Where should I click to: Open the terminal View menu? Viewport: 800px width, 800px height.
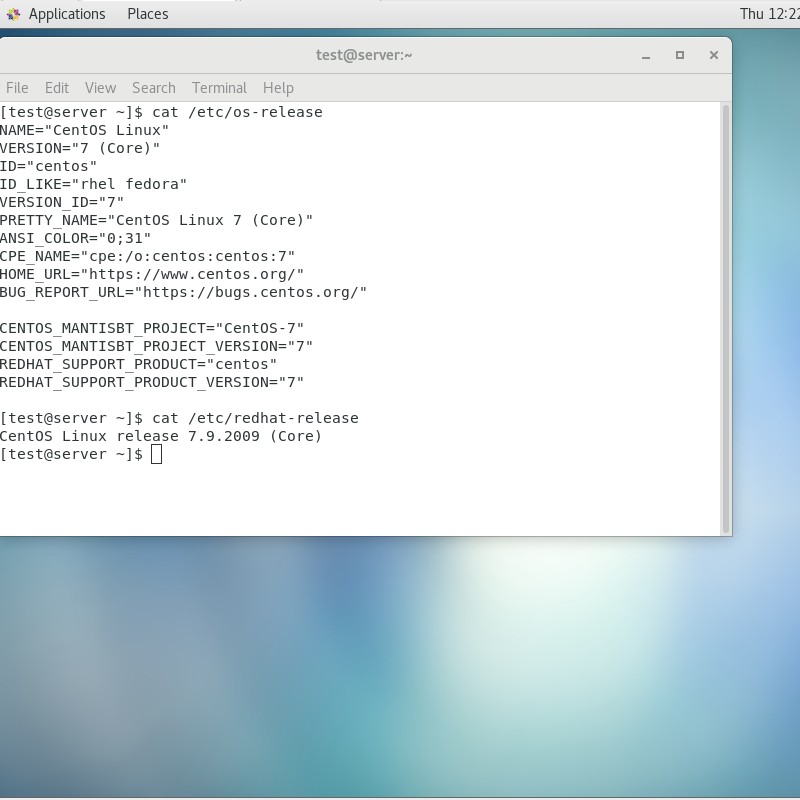click(x=101, y=88)
